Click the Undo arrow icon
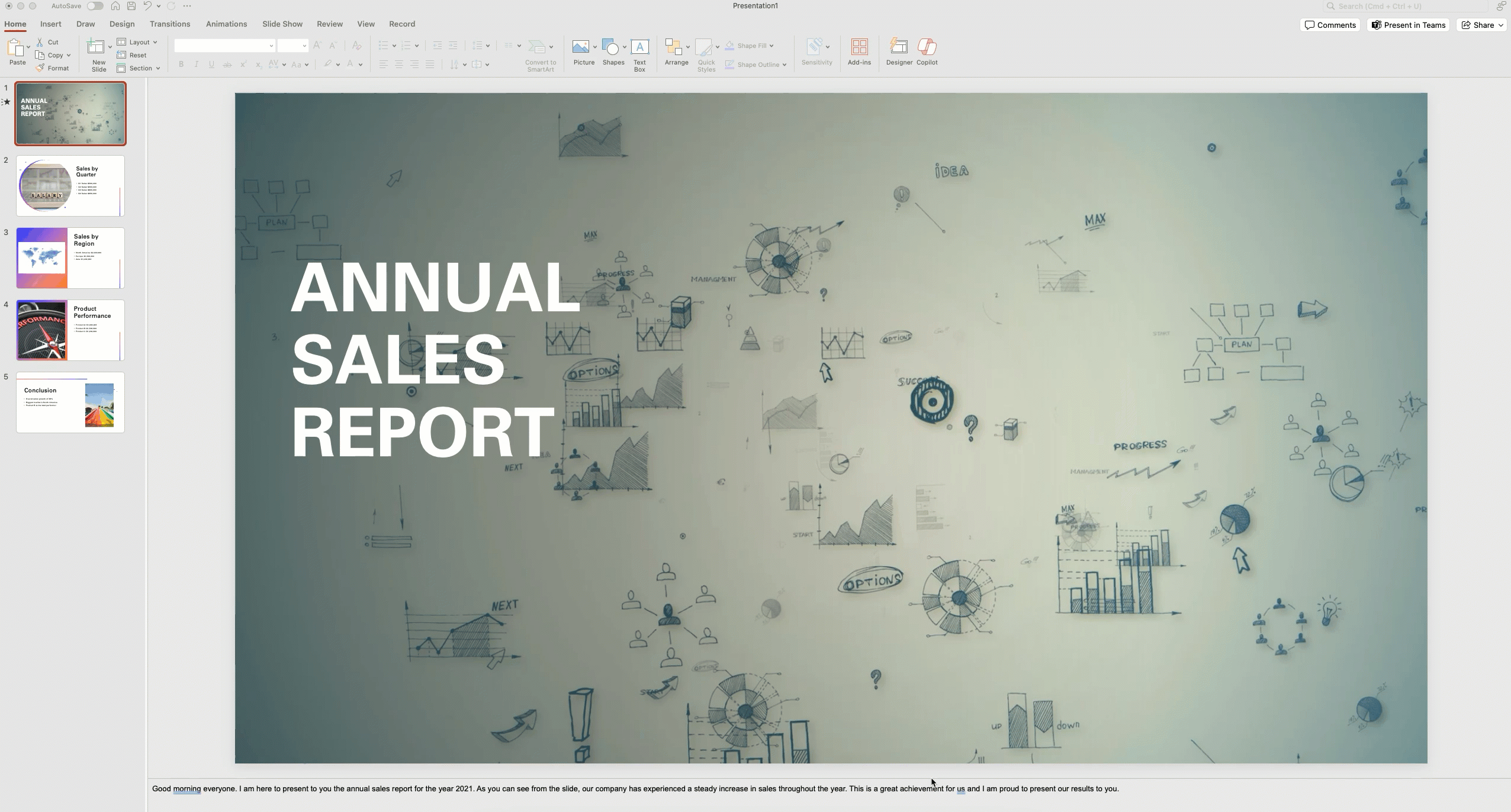This screenshot has width=1511, height=812. click(147, 6)
